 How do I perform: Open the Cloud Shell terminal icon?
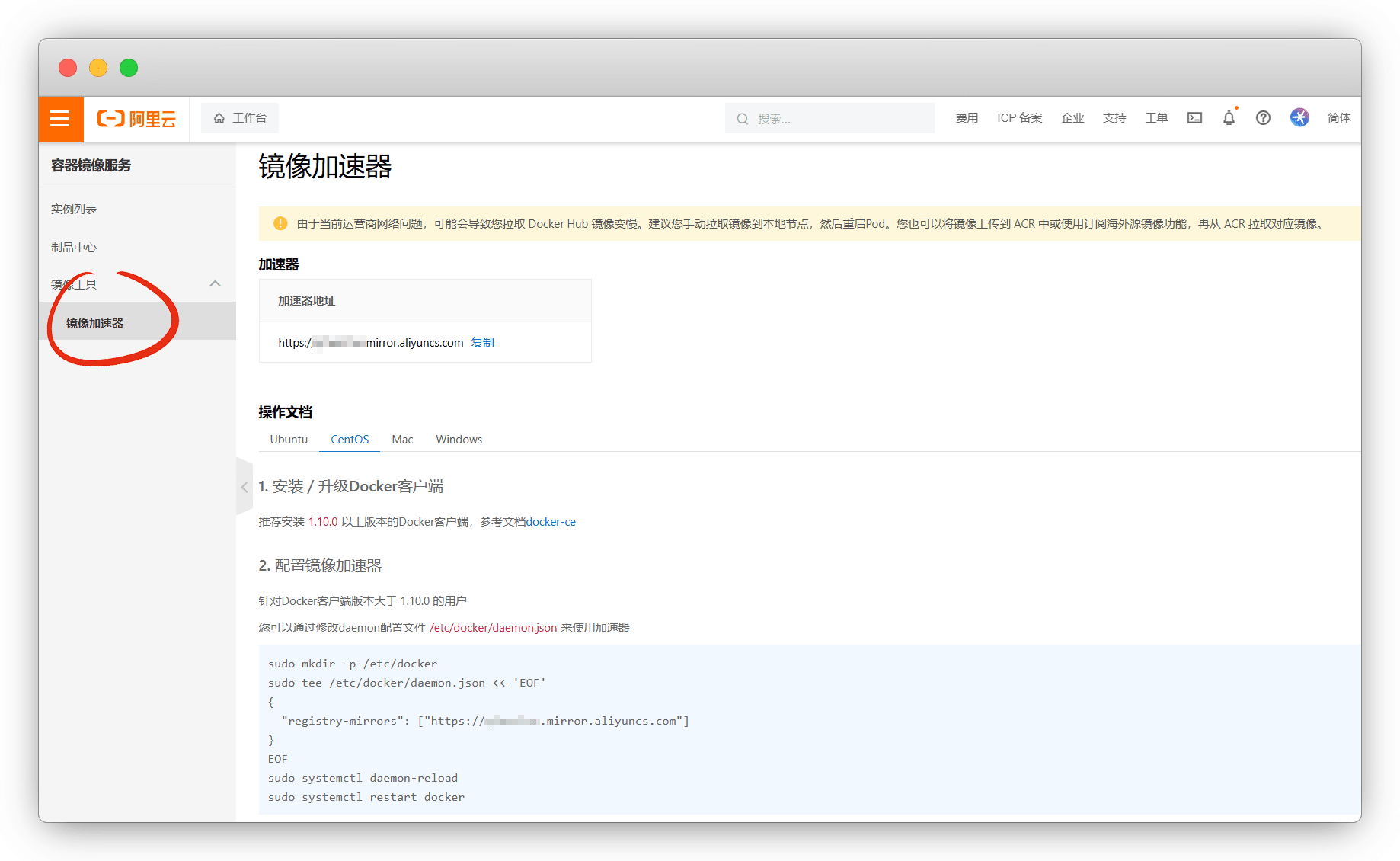tap(1194, 118)
